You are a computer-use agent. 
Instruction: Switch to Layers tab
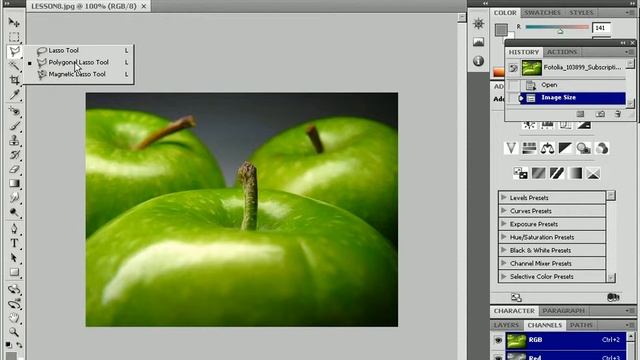point(506,325)
